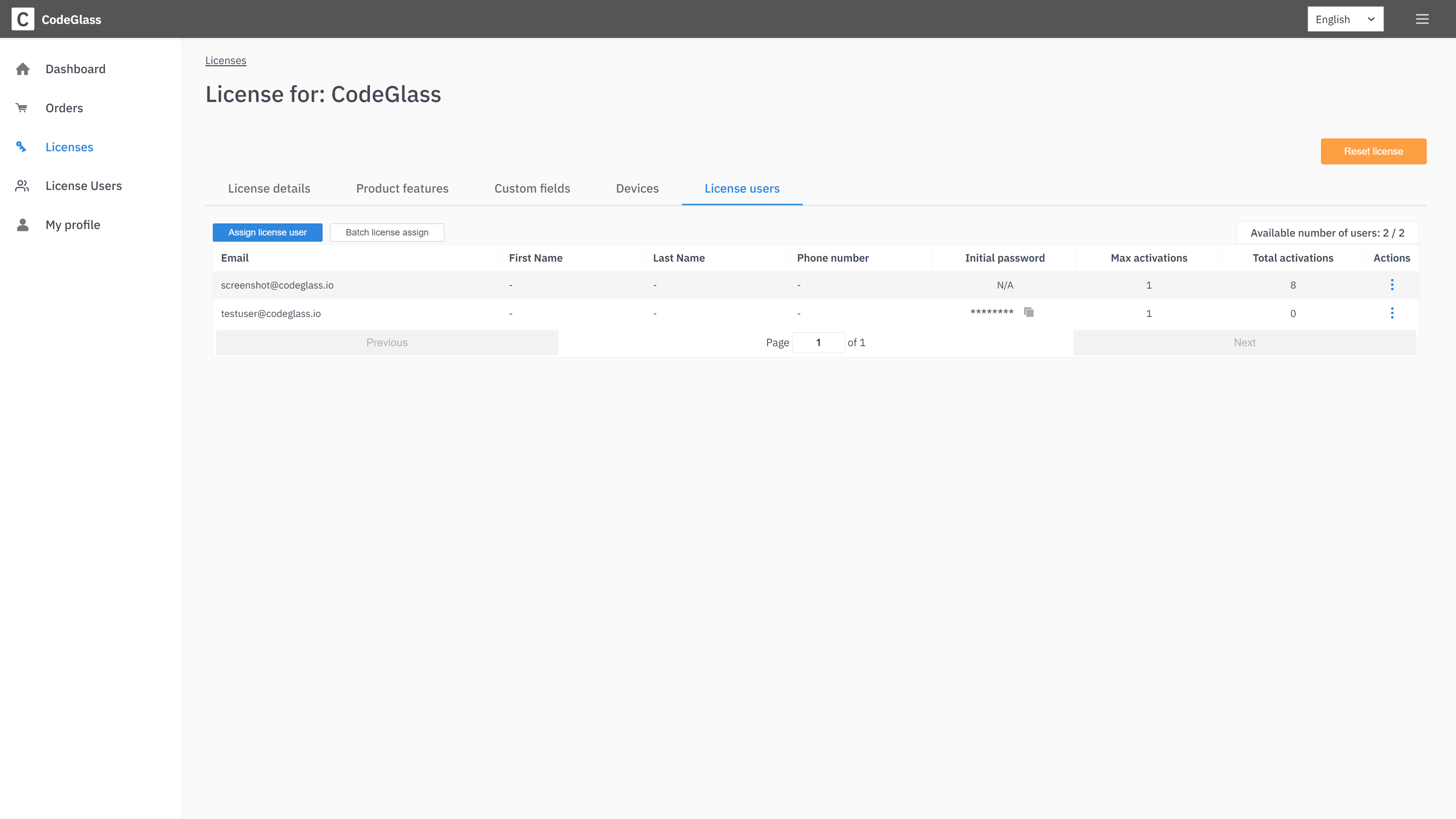This screenshot has width=1456, height=819.
Task: Click the License Users people icon
Action: [x=22, y=186]
